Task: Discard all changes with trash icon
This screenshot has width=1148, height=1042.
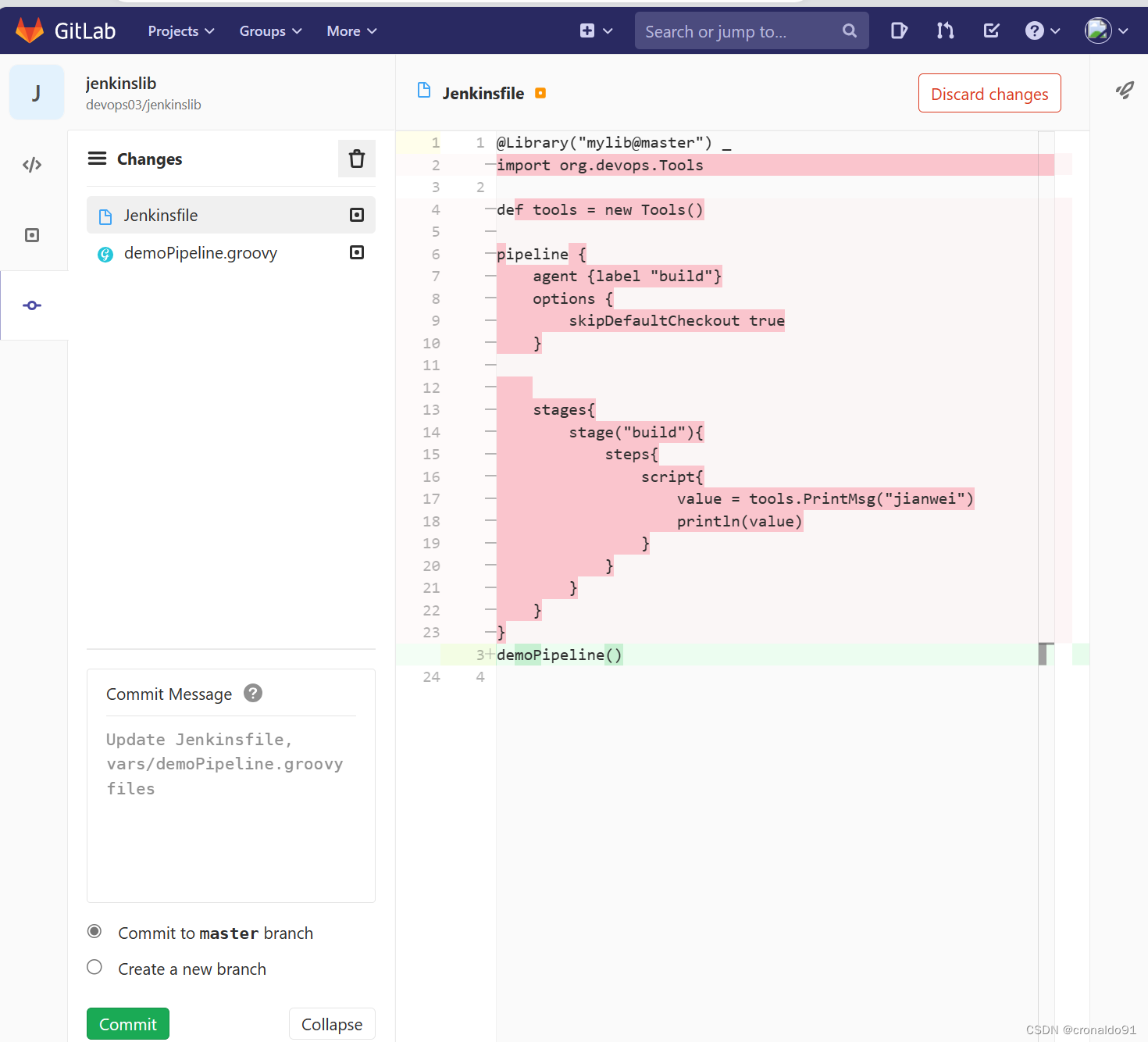Action: point(356,159)
